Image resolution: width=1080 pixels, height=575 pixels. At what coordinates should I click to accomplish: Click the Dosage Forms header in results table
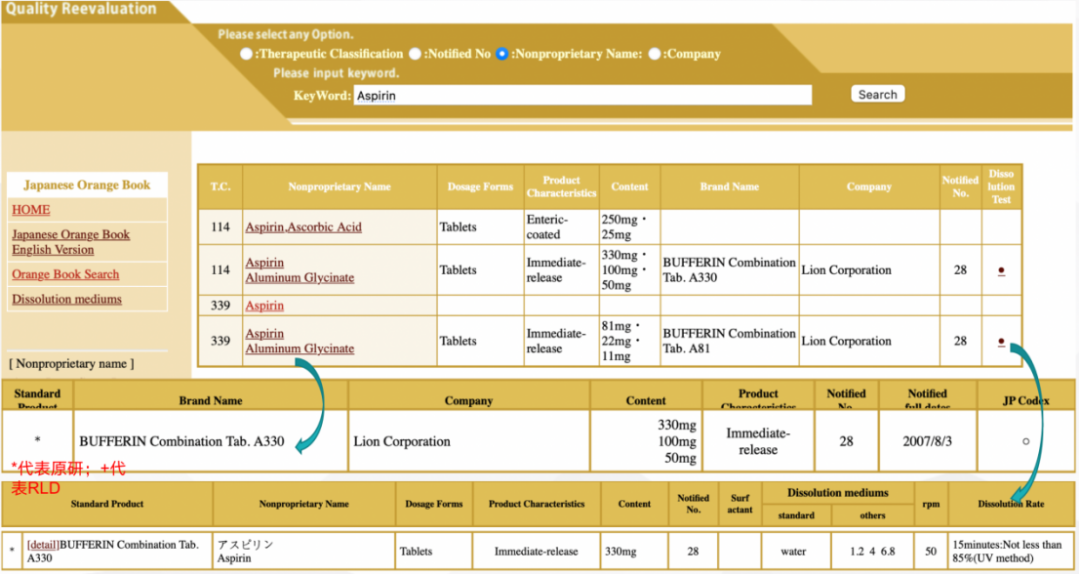(480, 187)
